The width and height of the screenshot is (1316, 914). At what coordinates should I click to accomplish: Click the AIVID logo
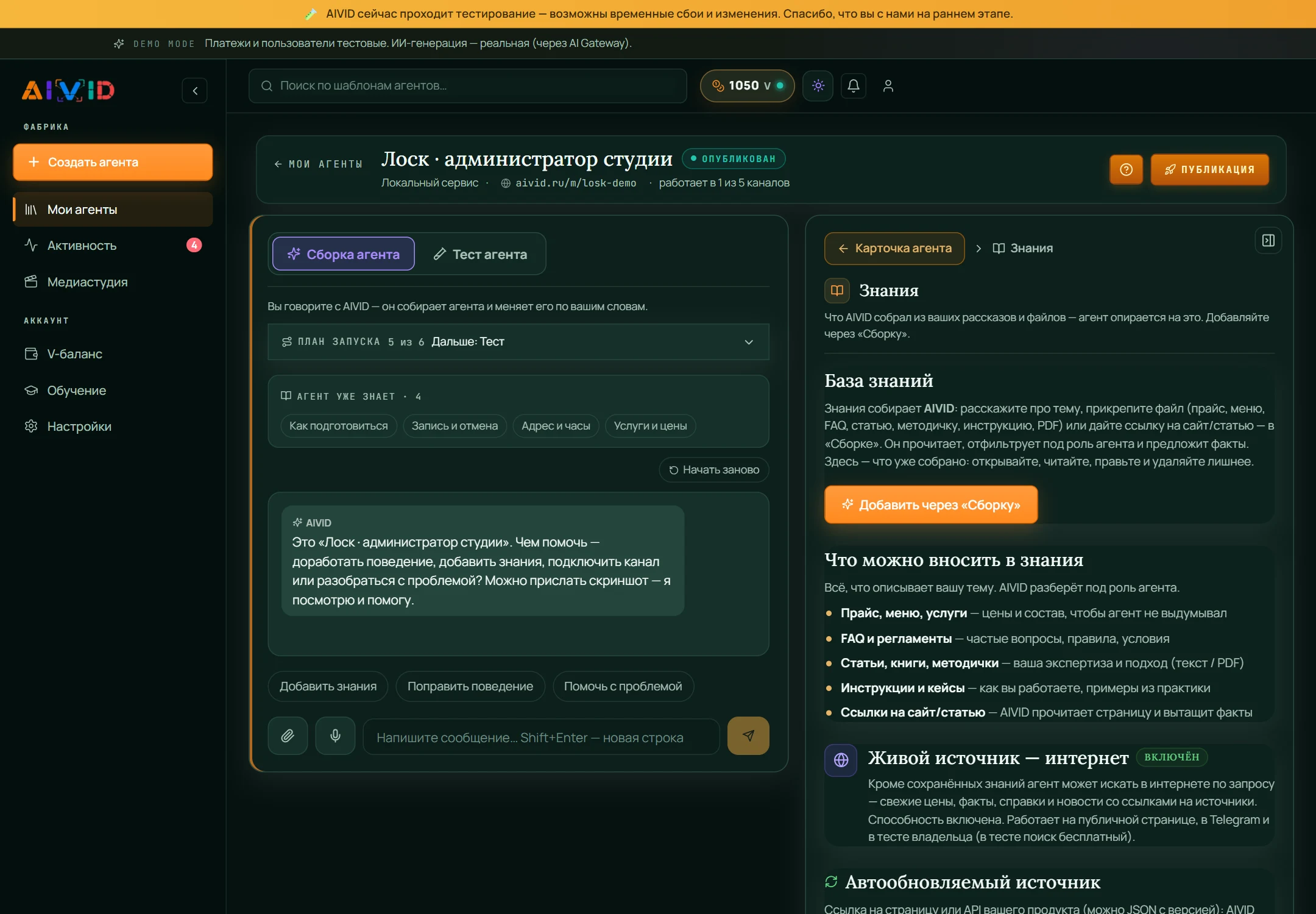point(68,90)
